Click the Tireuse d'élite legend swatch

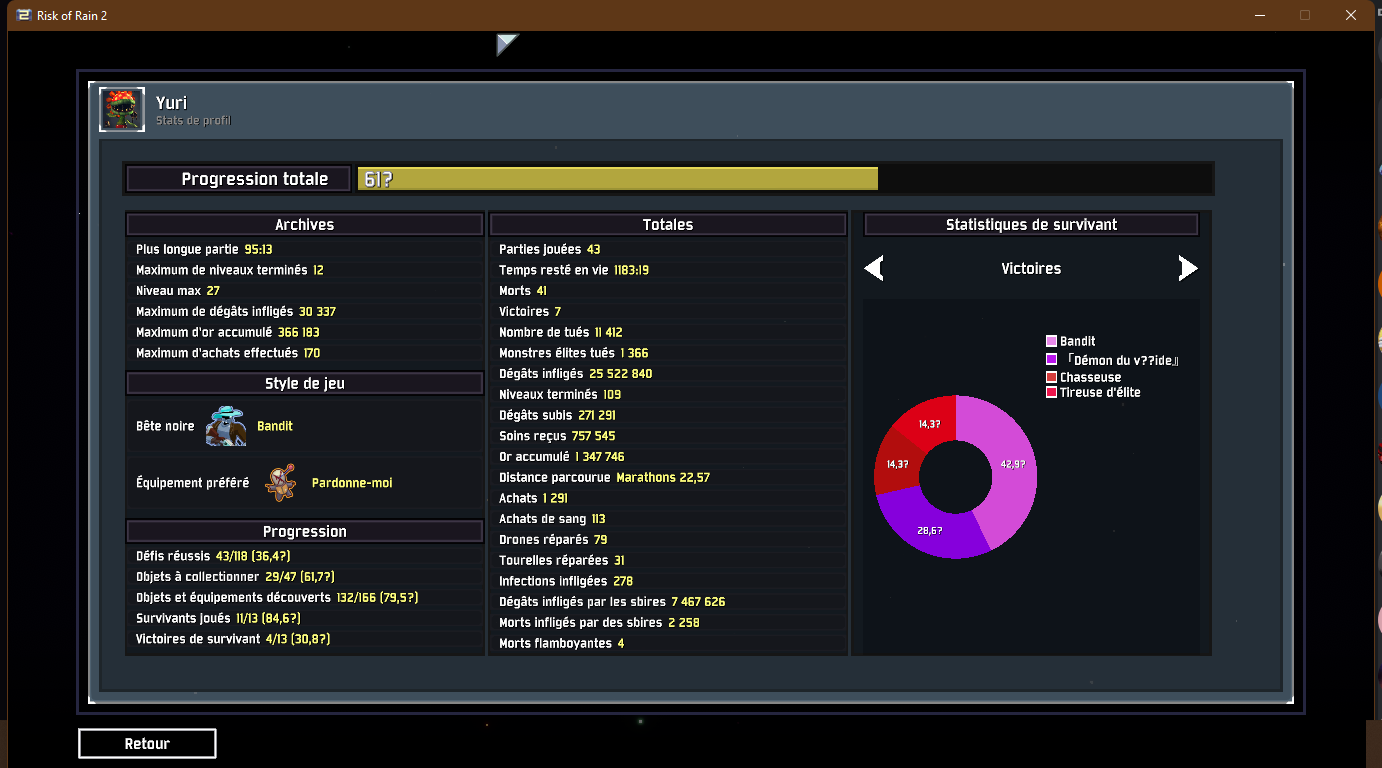tap(1051, 393)
